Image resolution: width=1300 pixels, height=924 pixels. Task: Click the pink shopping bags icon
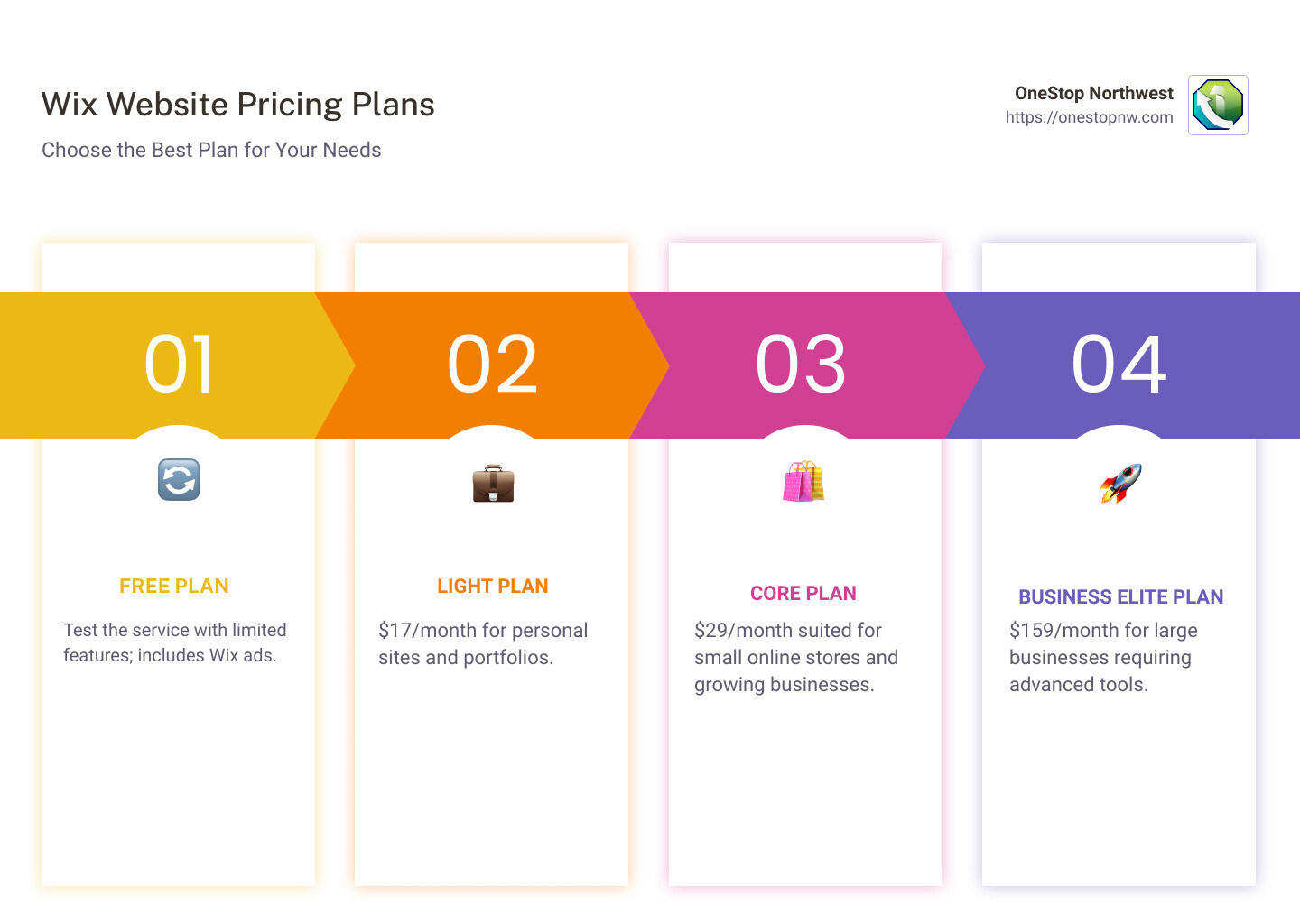tap(803, 482)
